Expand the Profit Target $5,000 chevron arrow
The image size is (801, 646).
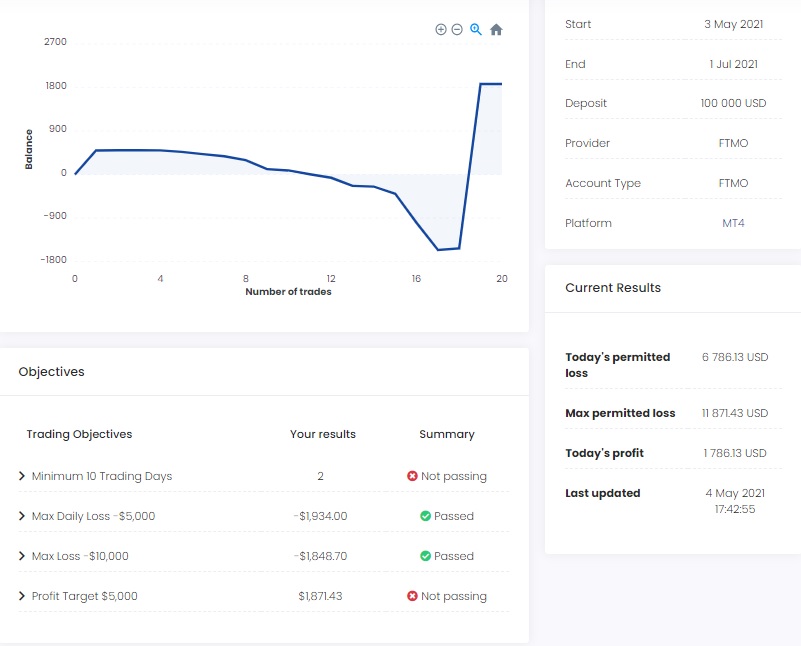pyautogui.click(x=22, y=596)
